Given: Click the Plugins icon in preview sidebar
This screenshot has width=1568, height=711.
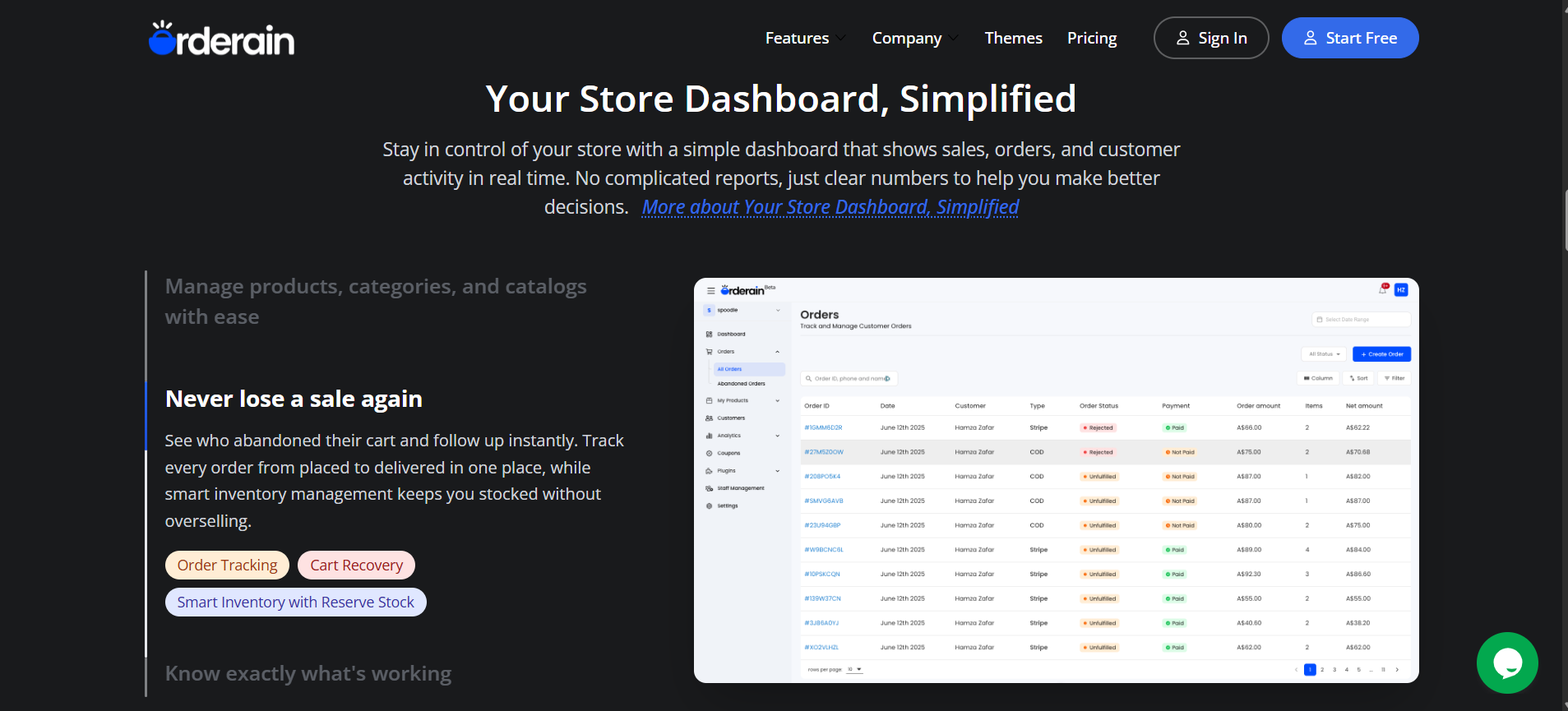Looking at the screenshot, I should click(709, 471).
